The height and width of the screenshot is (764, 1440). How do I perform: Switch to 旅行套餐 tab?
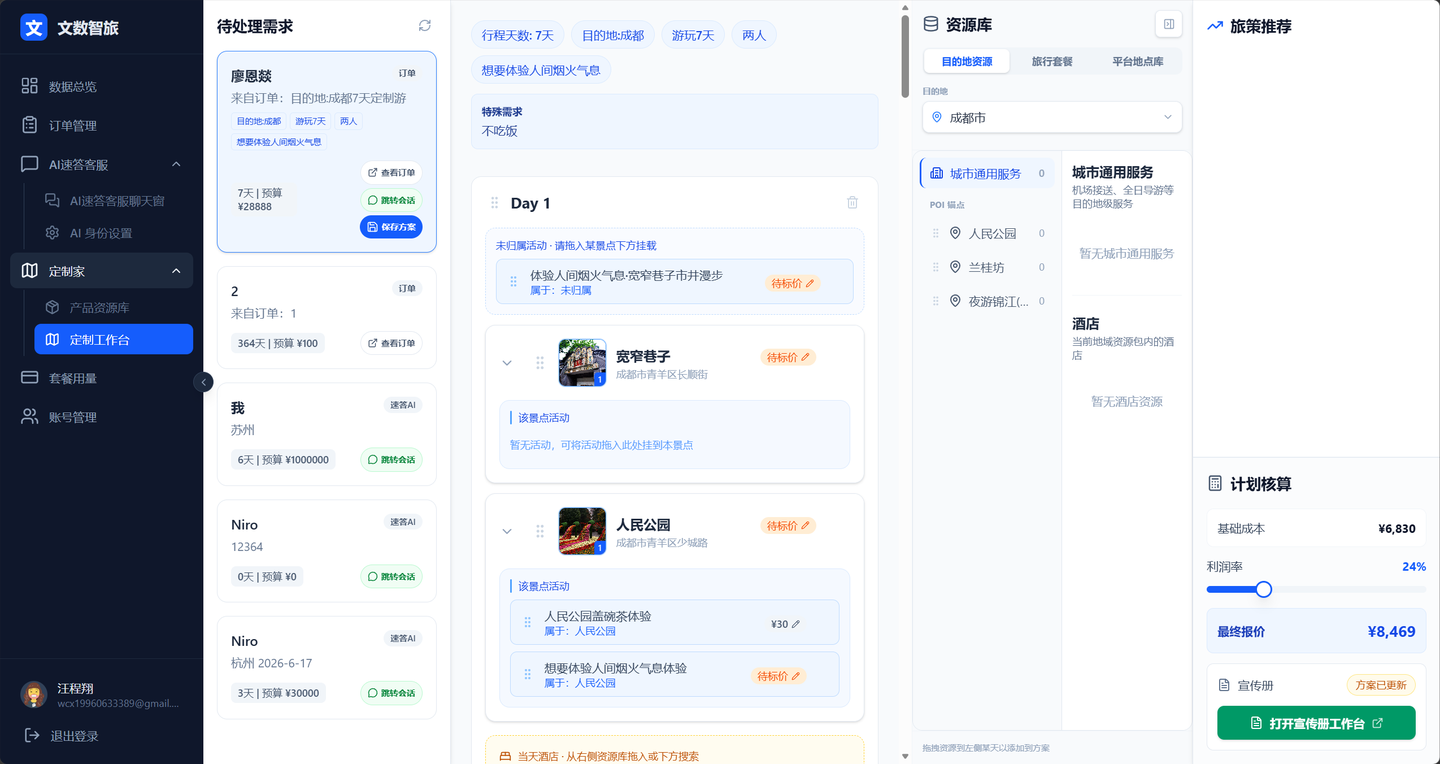click(1052, 61)
